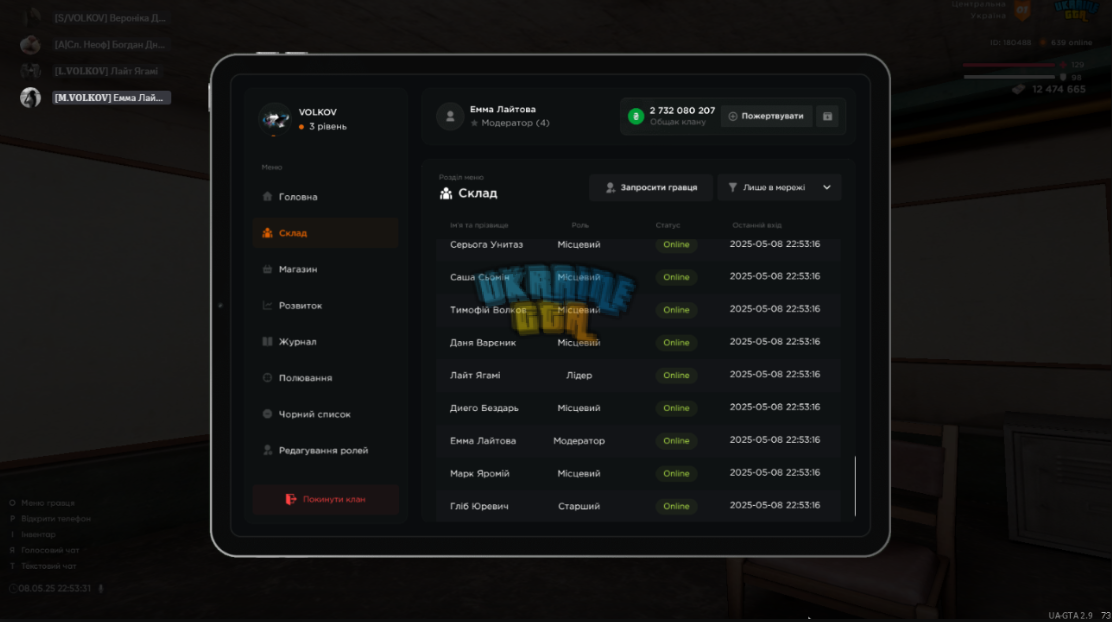This screenshot has width=1112, height=622.
Task: Click the microphone icon near the HUD clock
Action: coord(101,589)
